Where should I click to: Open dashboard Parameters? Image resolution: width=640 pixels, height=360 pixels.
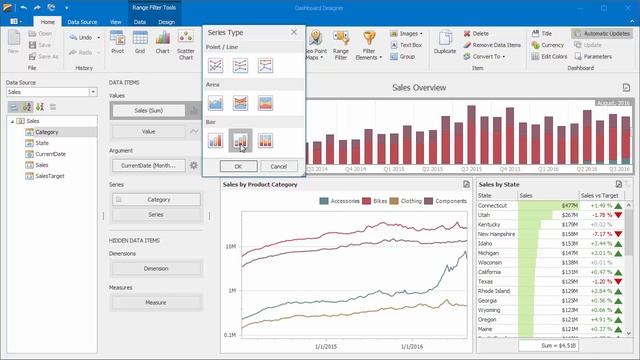(593, 56)
